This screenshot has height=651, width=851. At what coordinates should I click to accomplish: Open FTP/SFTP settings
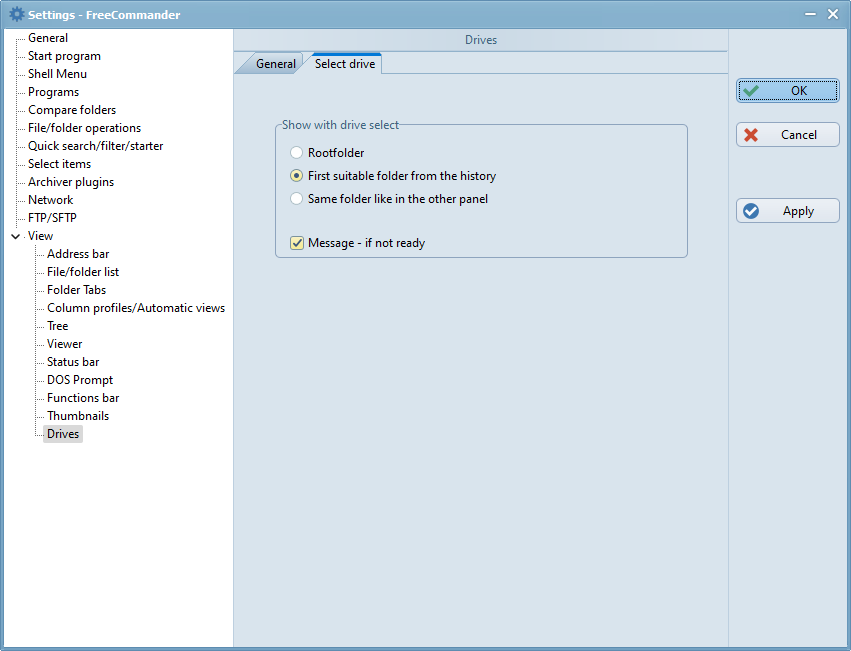[52, 218]
